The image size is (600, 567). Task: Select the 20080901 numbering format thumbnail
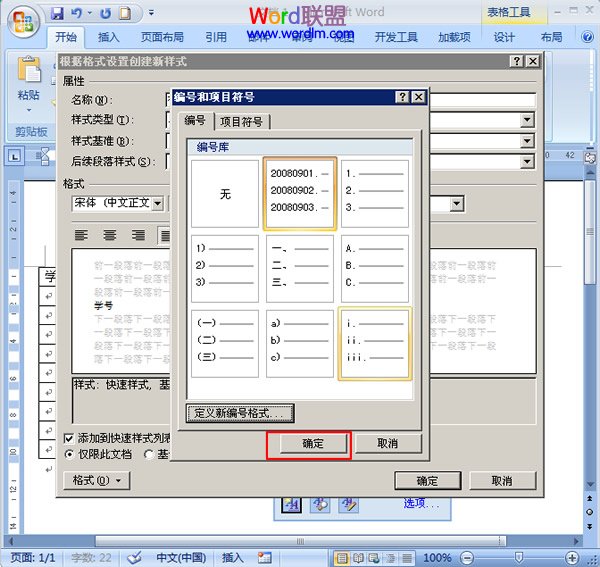pyautogui.click(x=300, y=194)
